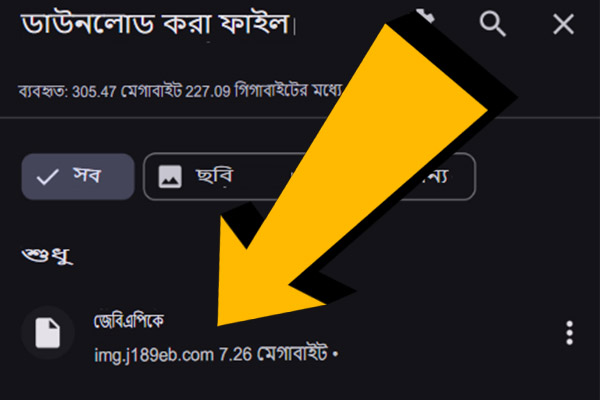Open search with the magnifier icon
600x400 pixels.
pos(492,24)
